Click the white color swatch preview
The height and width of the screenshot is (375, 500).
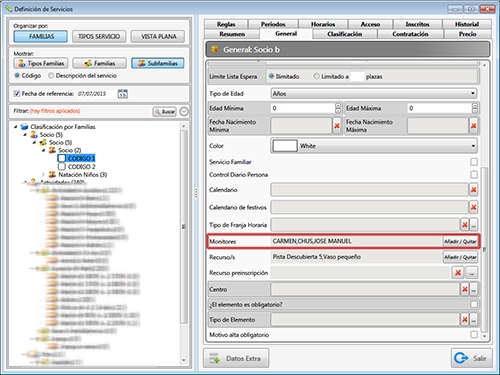tap(285, 146)
